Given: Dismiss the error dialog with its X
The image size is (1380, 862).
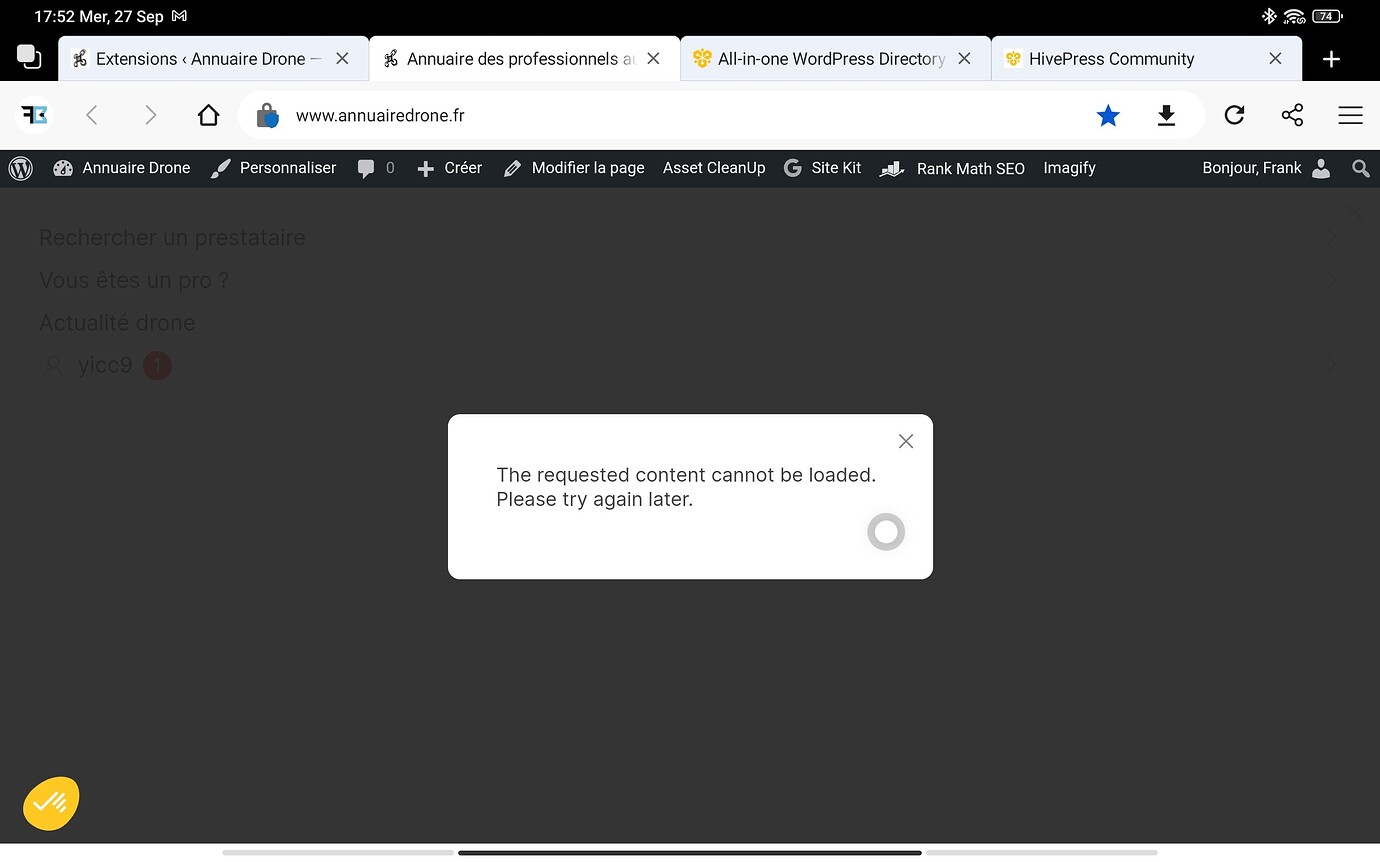Looking at the screenshot, I should (906, 441).
